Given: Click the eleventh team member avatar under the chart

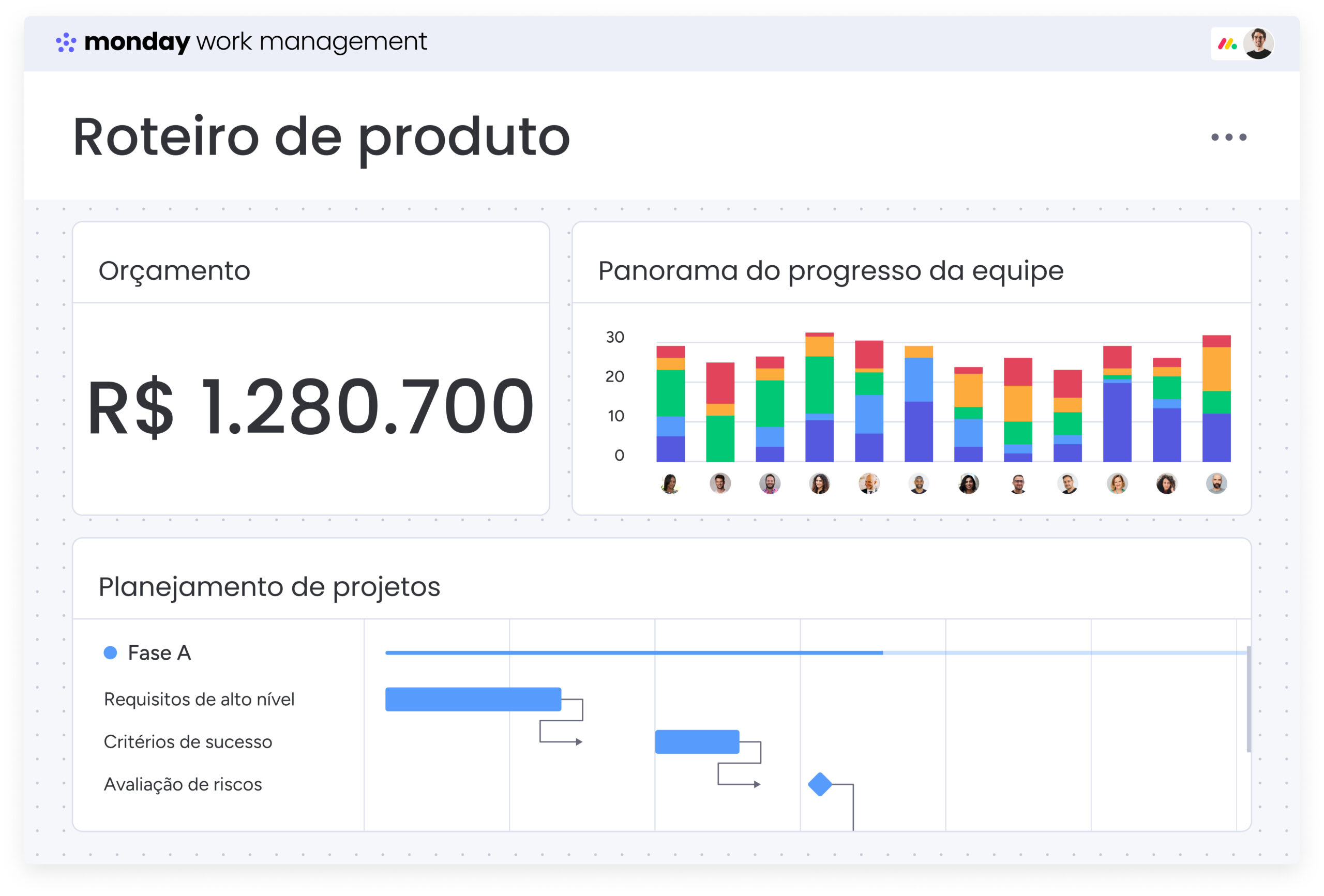Looking at the screenshot, I should 1167,483.
